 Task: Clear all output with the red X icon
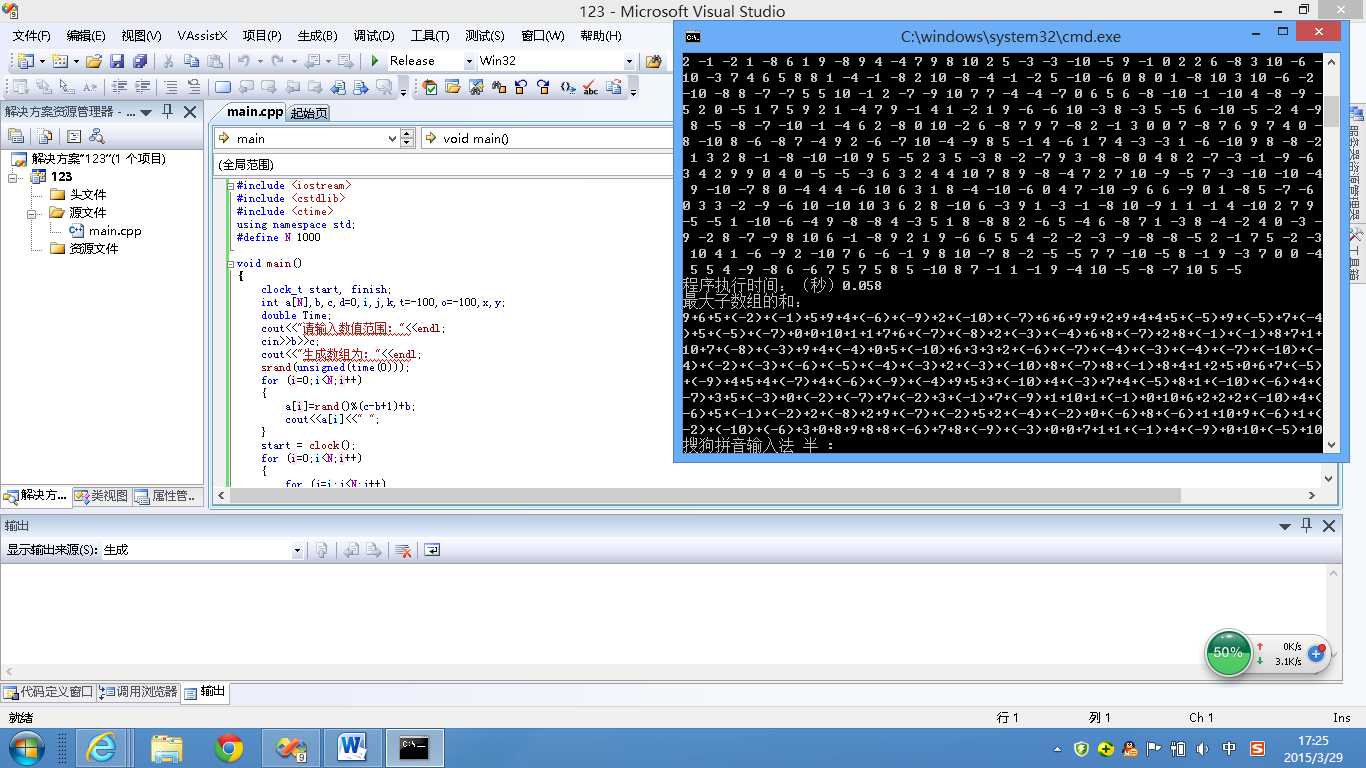[403, 550]
